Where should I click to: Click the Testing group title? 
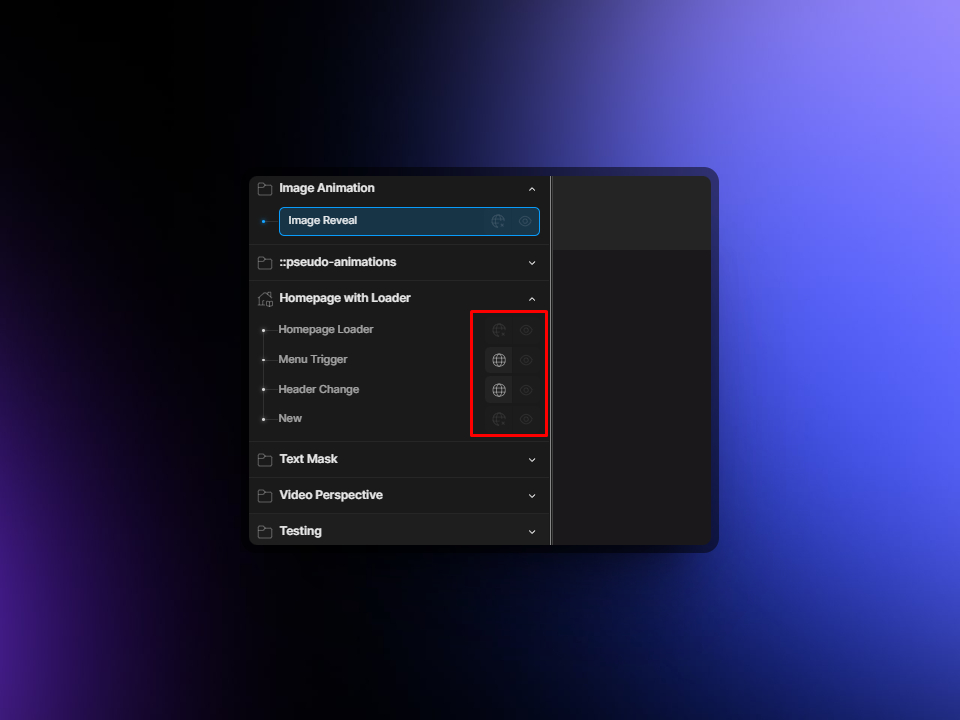[301, 531]
